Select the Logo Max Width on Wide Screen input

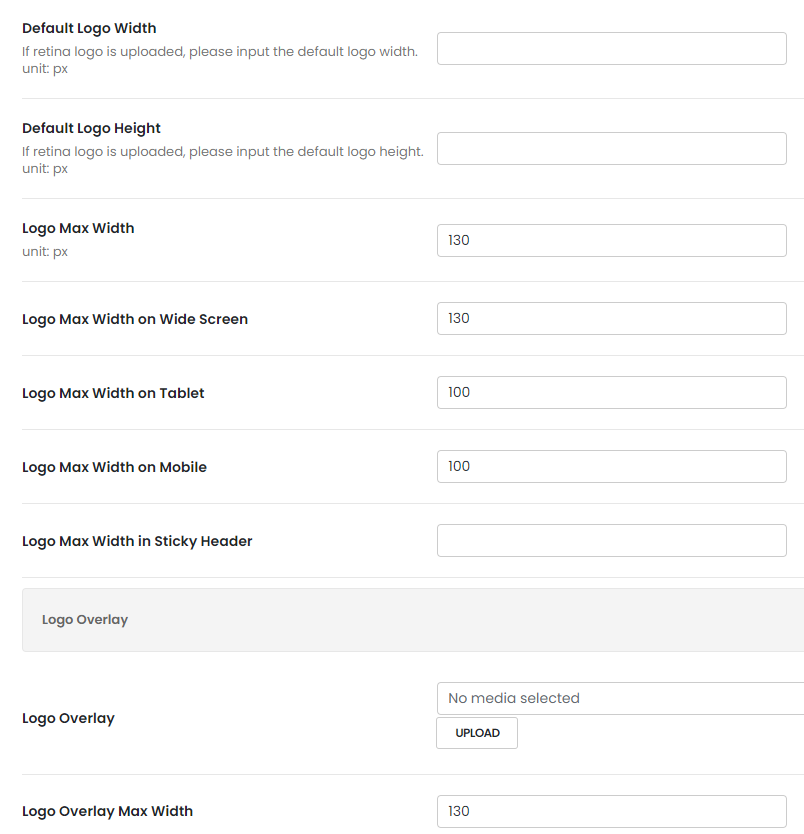coord(611,318)
